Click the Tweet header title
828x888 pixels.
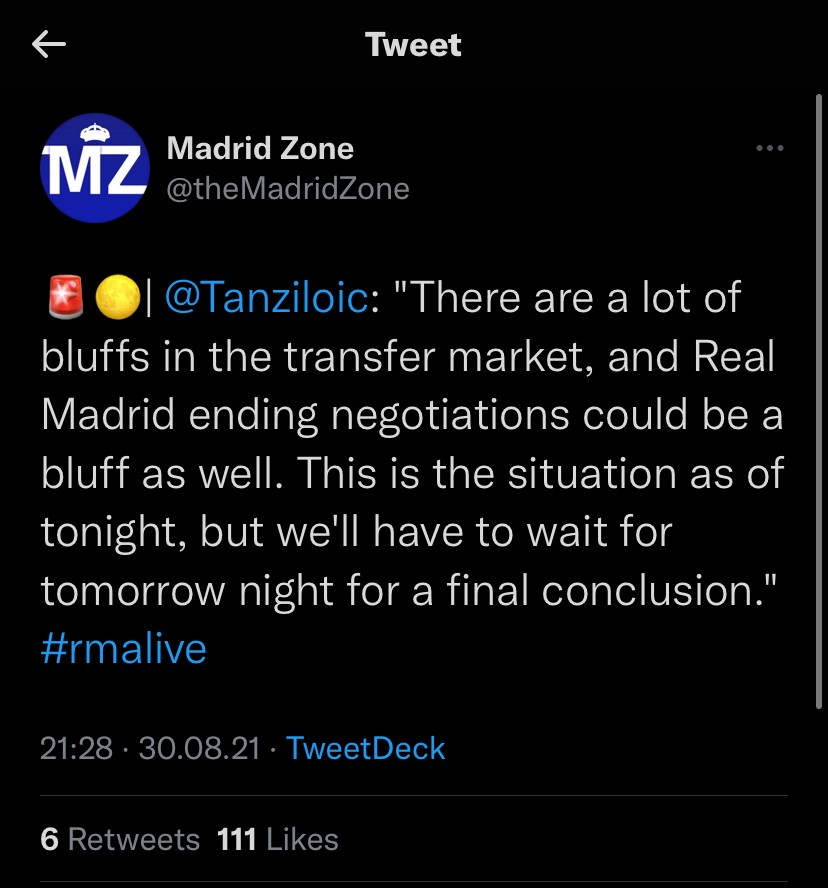[x=413, y=44]
